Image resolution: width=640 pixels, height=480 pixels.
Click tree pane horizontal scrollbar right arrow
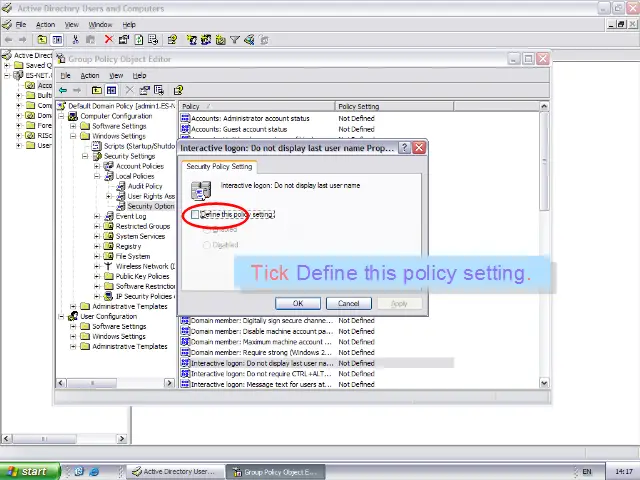pos(169,383)
